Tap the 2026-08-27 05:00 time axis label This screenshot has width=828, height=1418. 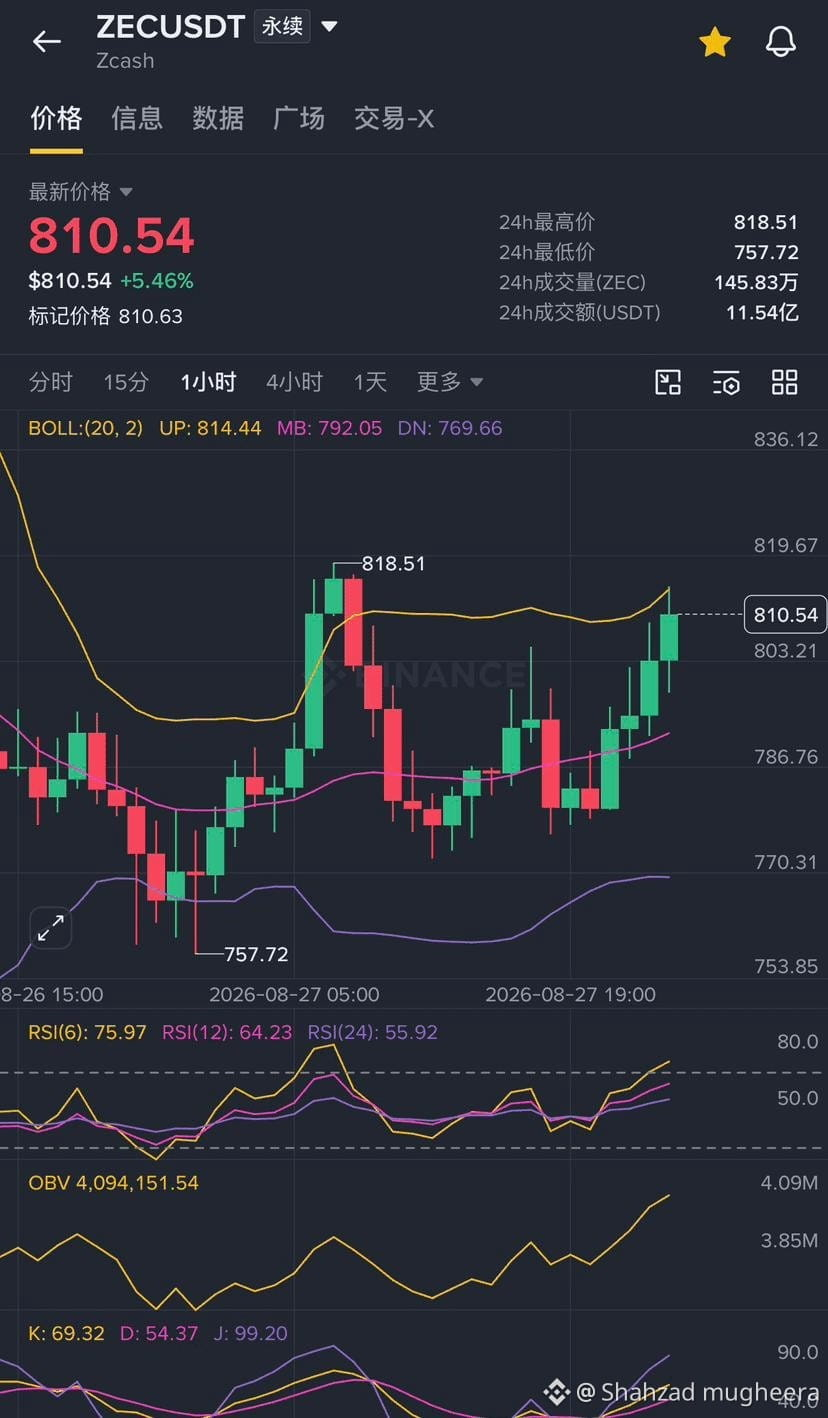tap(294, 994)
